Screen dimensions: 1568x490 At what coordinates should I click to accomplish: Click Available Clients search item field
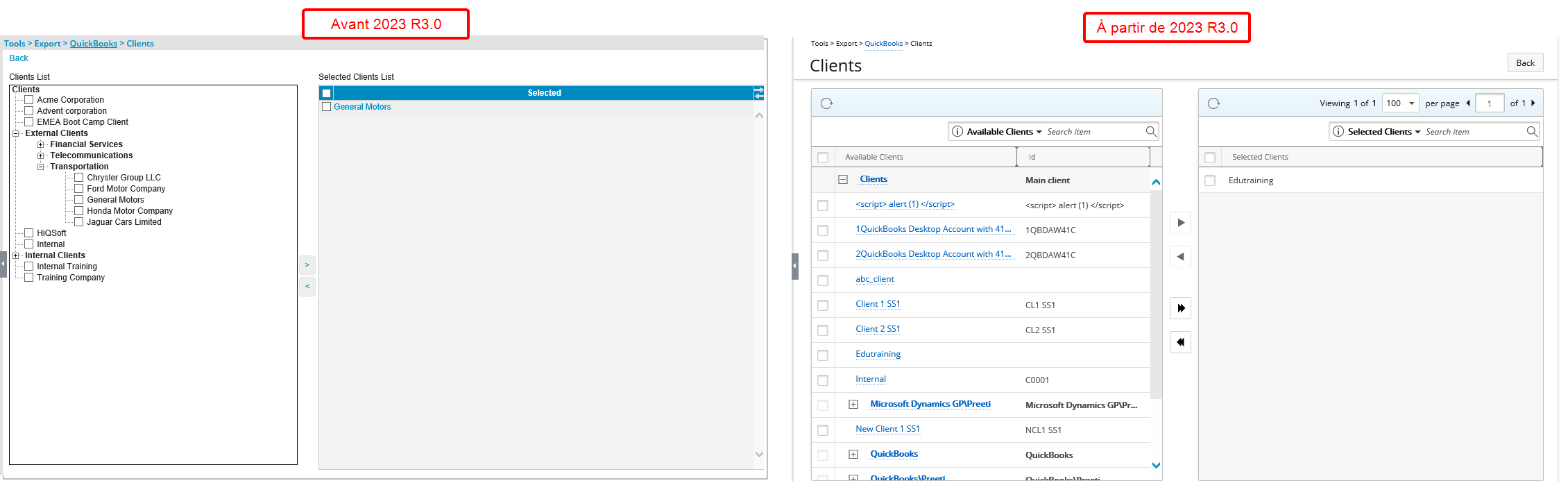click(x=1095, y=132)
